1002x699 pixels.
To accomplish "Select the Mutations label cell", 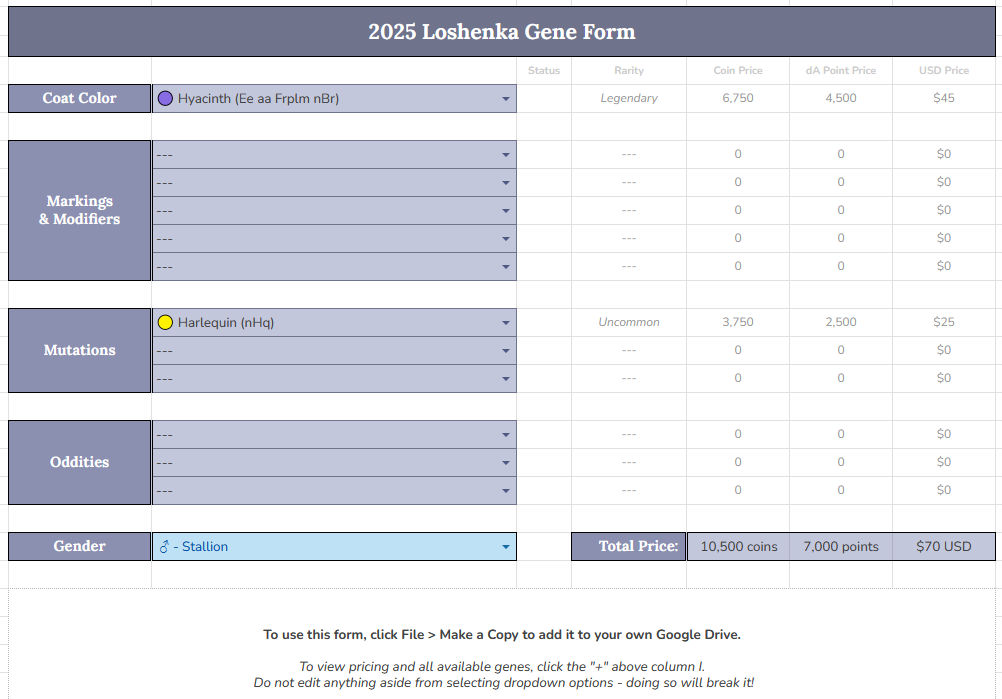I will click(79, 350).
